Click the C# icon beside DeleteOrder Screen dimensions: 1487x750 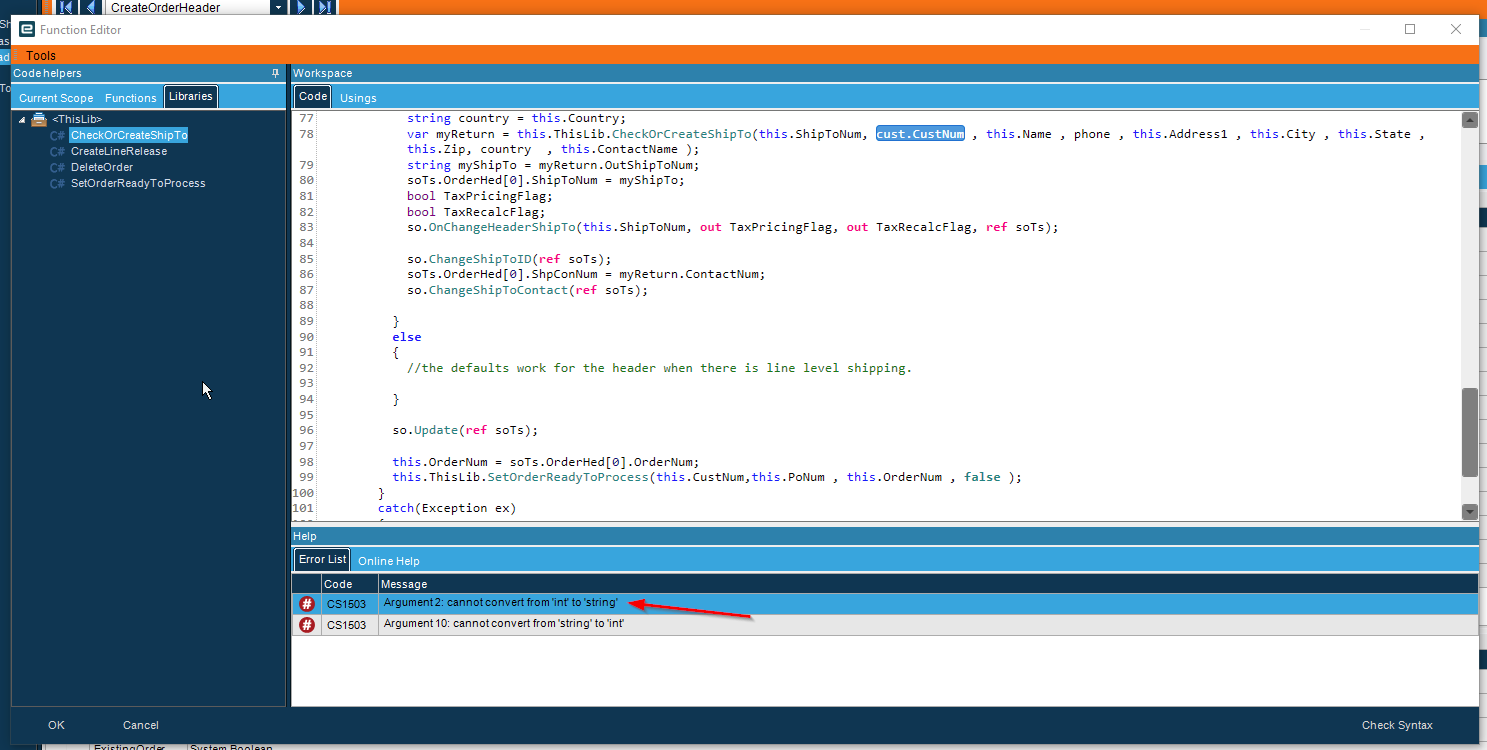(x=57, y=167)
